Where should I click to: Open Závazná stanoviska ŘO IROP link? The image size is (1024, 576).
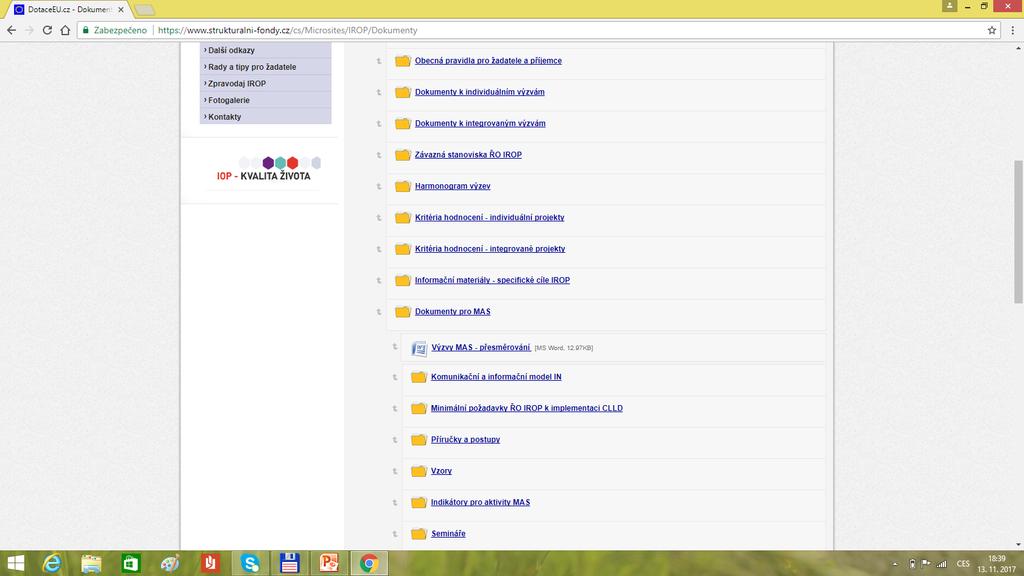coord(468,155)
